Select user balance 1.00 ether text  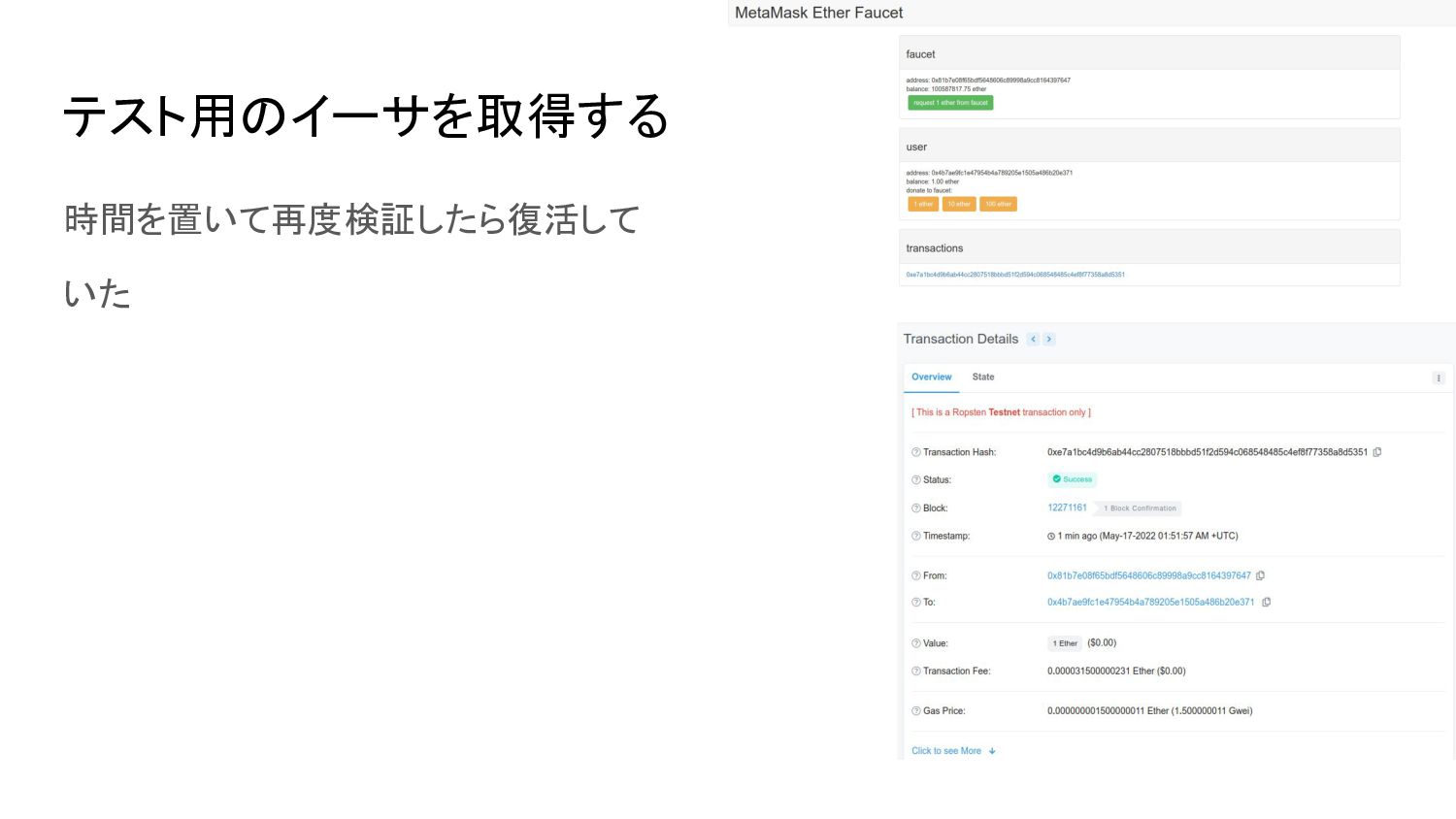[933, 181]
